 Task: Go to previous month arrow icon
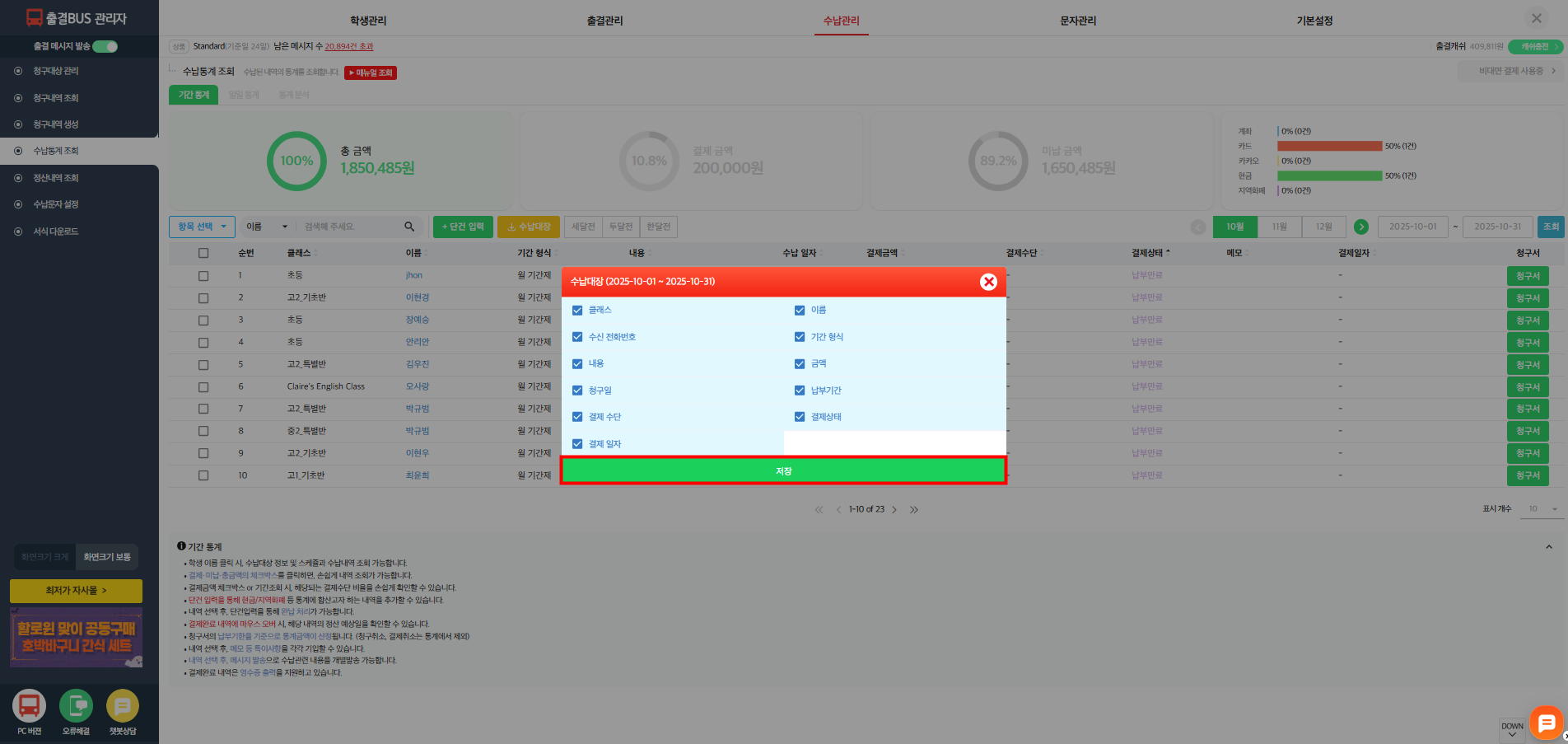[x=1198, y=227]
